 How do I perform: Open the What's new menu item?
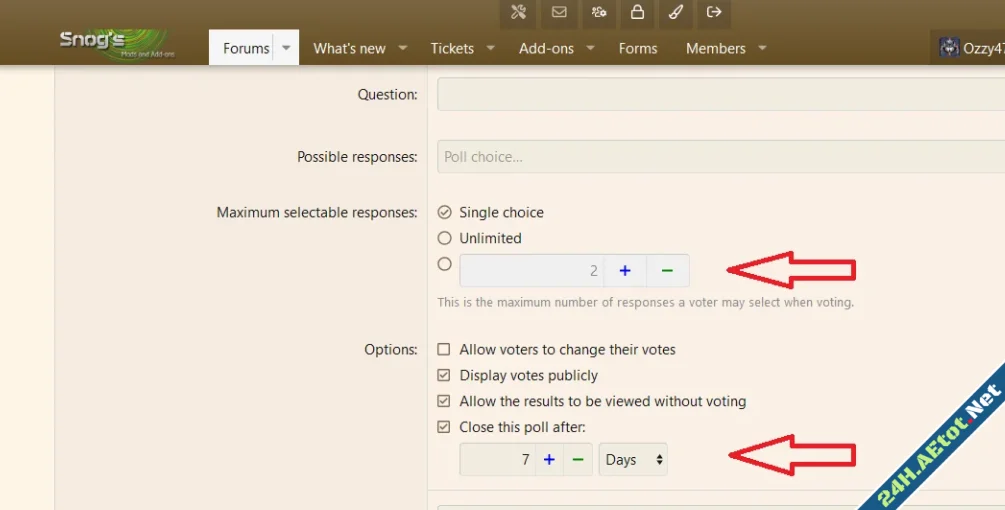(349, 48)
